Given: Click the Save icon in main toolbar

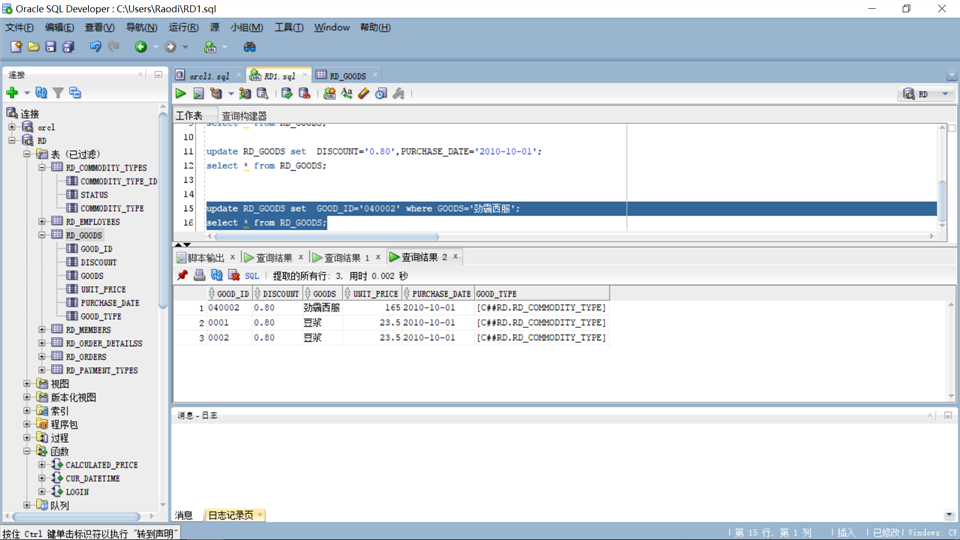Looking at the screenshot, I should 50,47.
